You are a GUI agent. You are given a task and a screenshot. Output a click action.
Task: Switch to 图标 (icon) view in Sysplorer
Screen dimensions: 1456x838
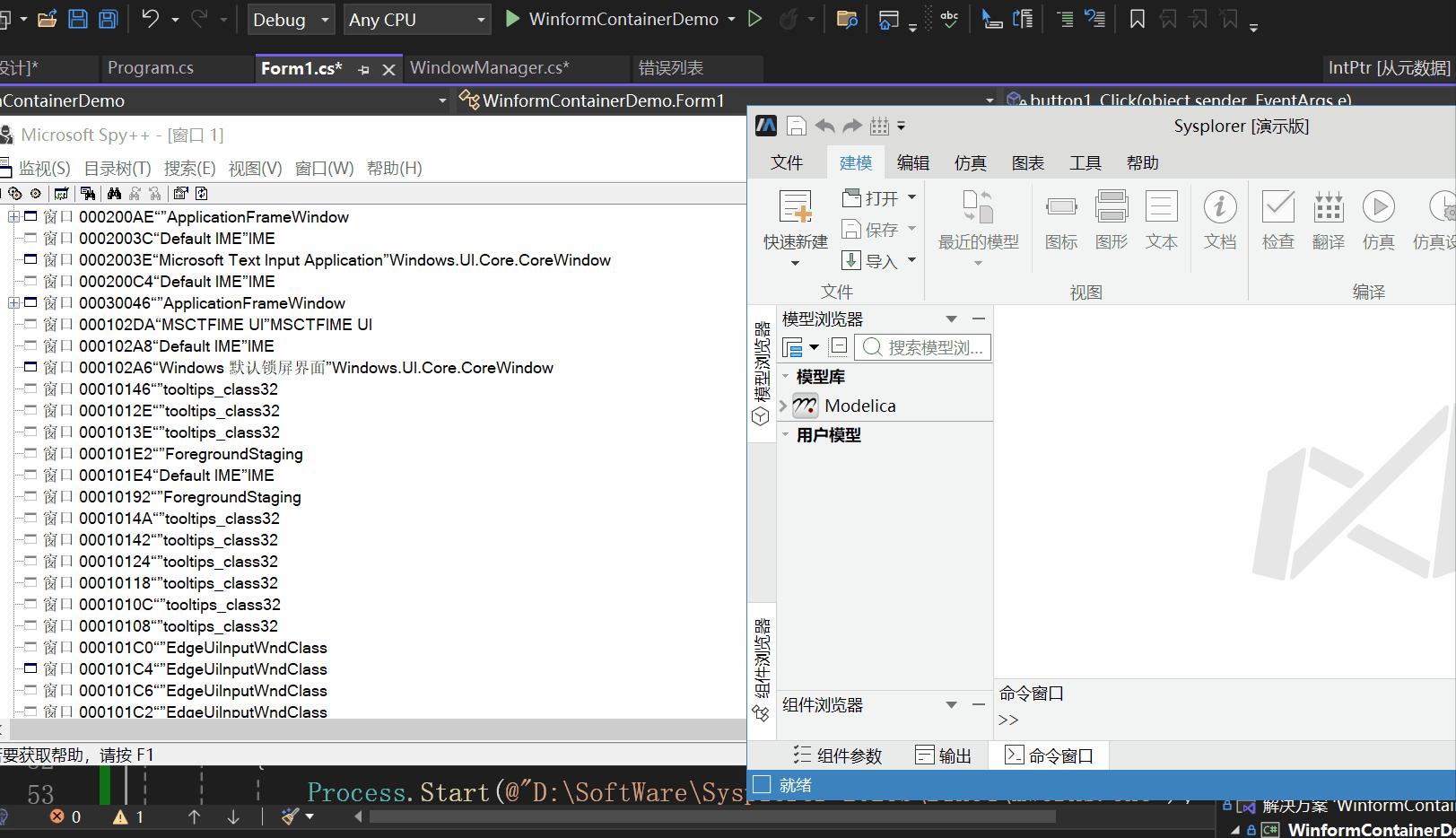click(x=1061, y=219)
